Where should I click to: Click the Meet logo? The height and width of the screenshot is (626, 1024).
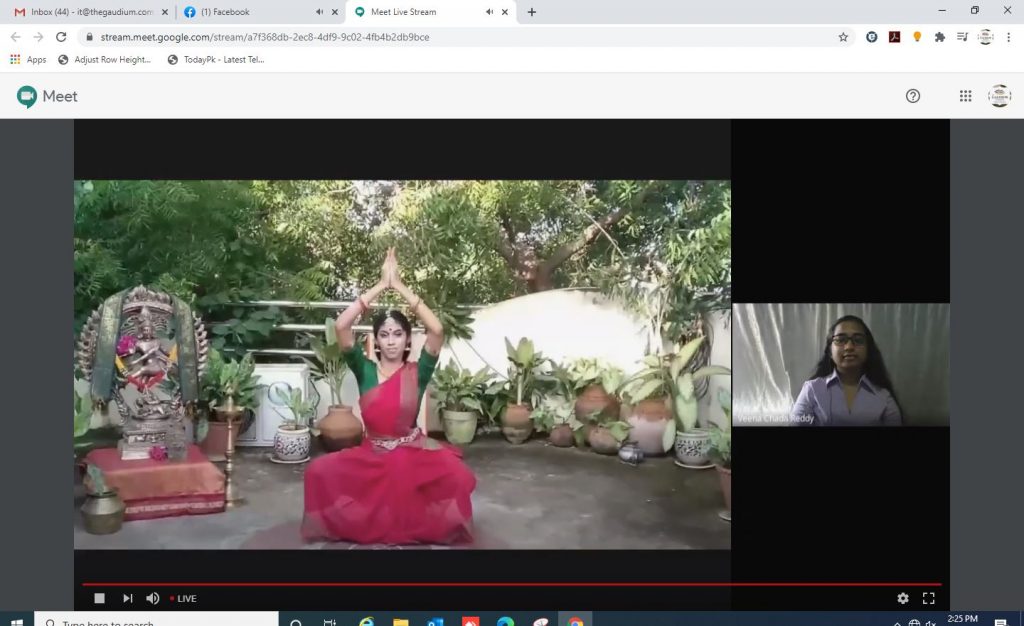pyautogui.click(x=47, y=96)
